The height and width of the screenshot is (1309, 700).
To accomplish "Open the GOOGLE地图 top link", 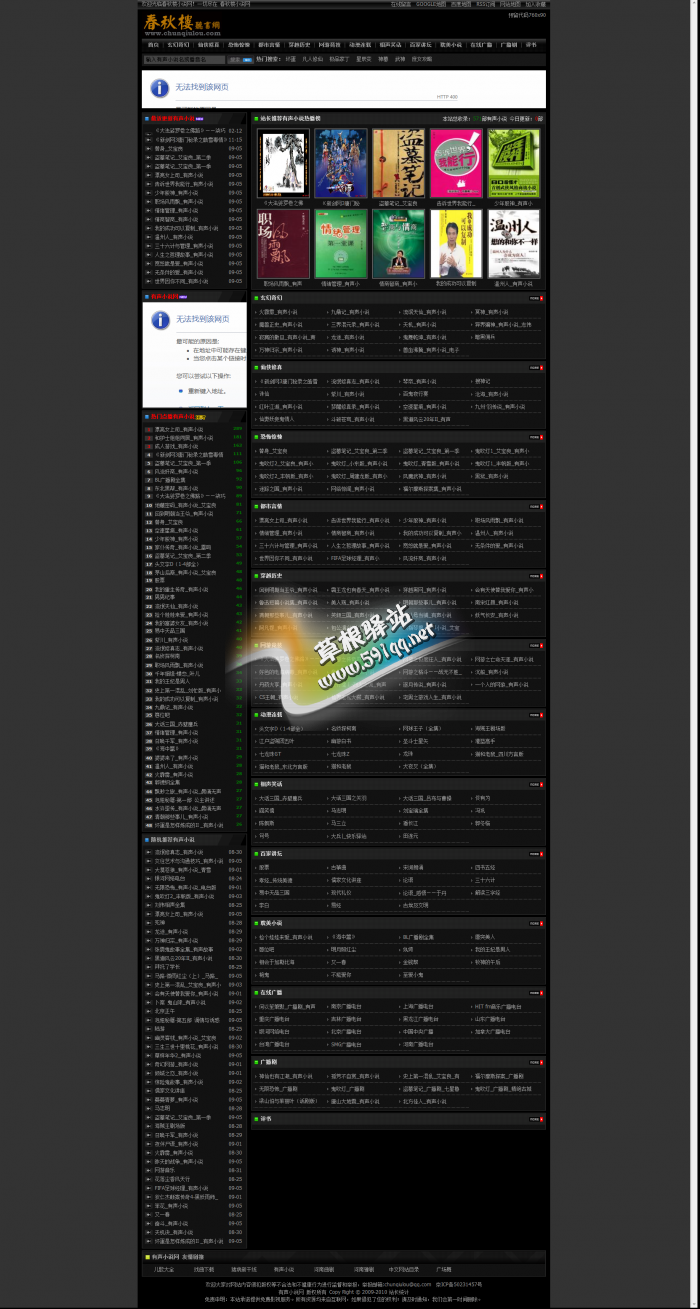I will pyautogui.click(x=430, y=4).
